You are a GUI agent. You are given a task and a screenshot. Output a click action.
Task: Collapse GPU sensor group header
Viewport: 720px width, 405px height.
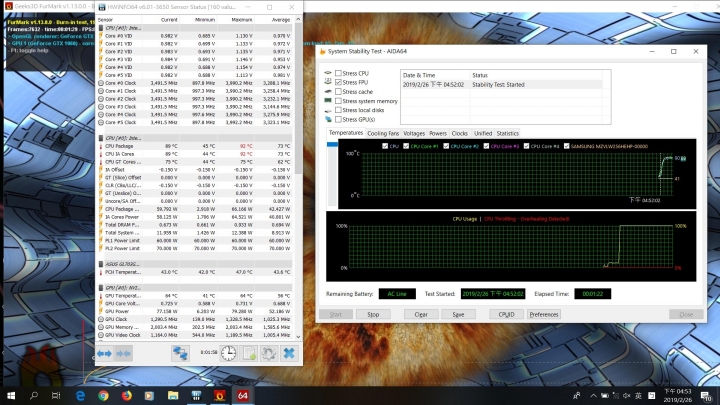195,288
